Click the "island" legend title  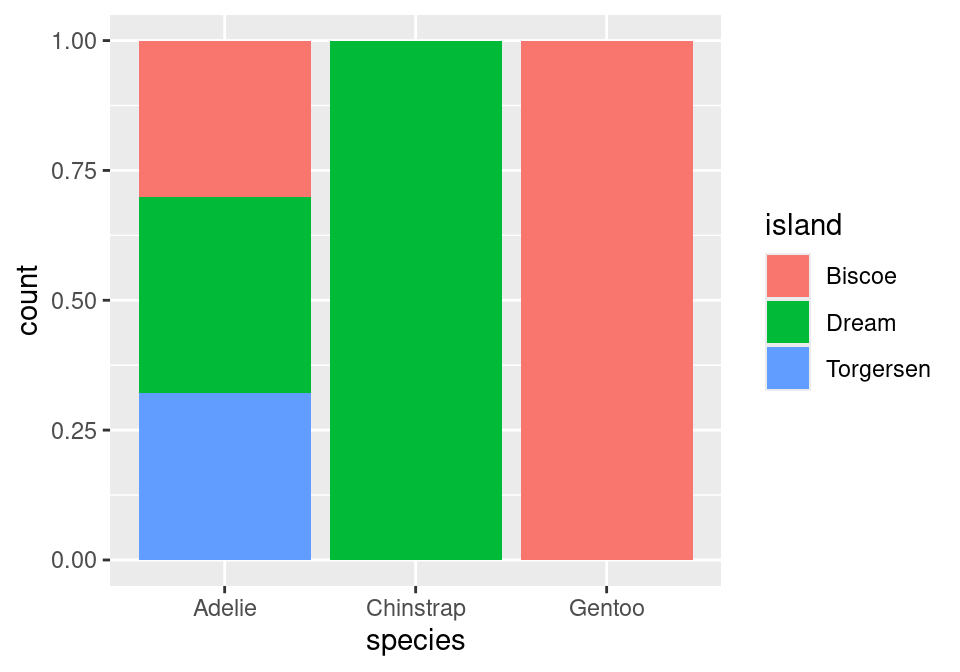click(x=804, y=226)
